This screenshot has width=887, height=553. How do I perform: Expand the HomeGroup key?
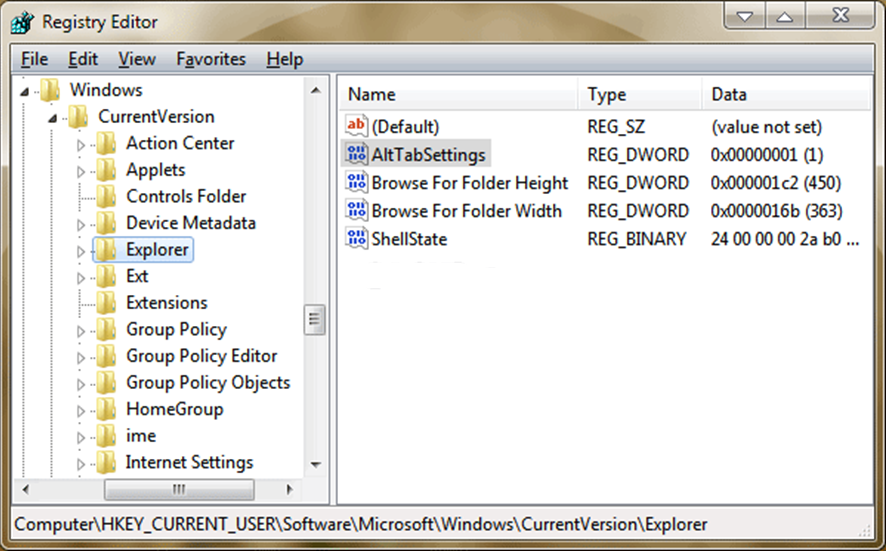coord(81,411)
